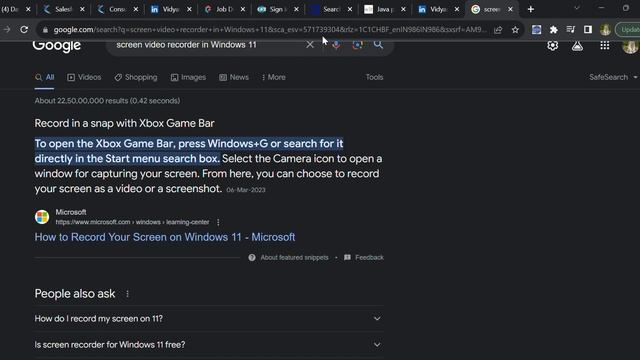Switch to Shopping results tab
This screenshot has height=360, width=640.
[x=136, y=77]
